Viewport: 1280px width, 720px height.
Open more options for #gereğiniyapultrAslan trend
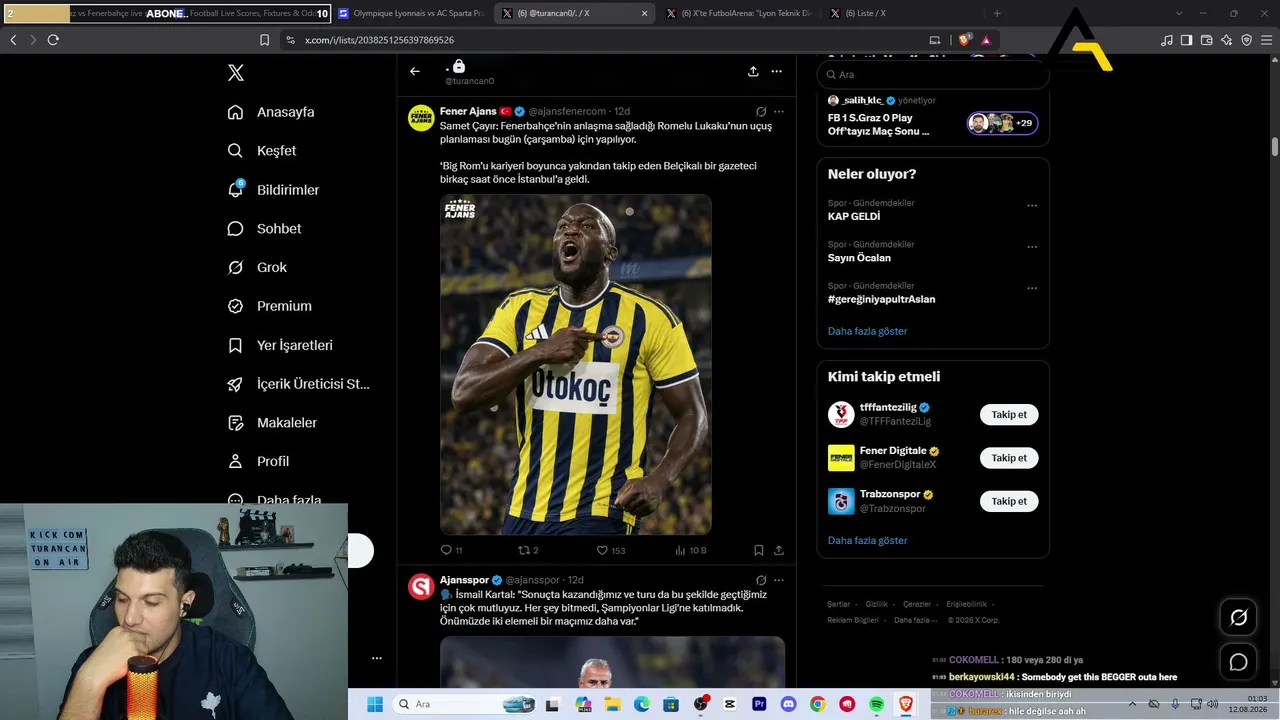1032,289
